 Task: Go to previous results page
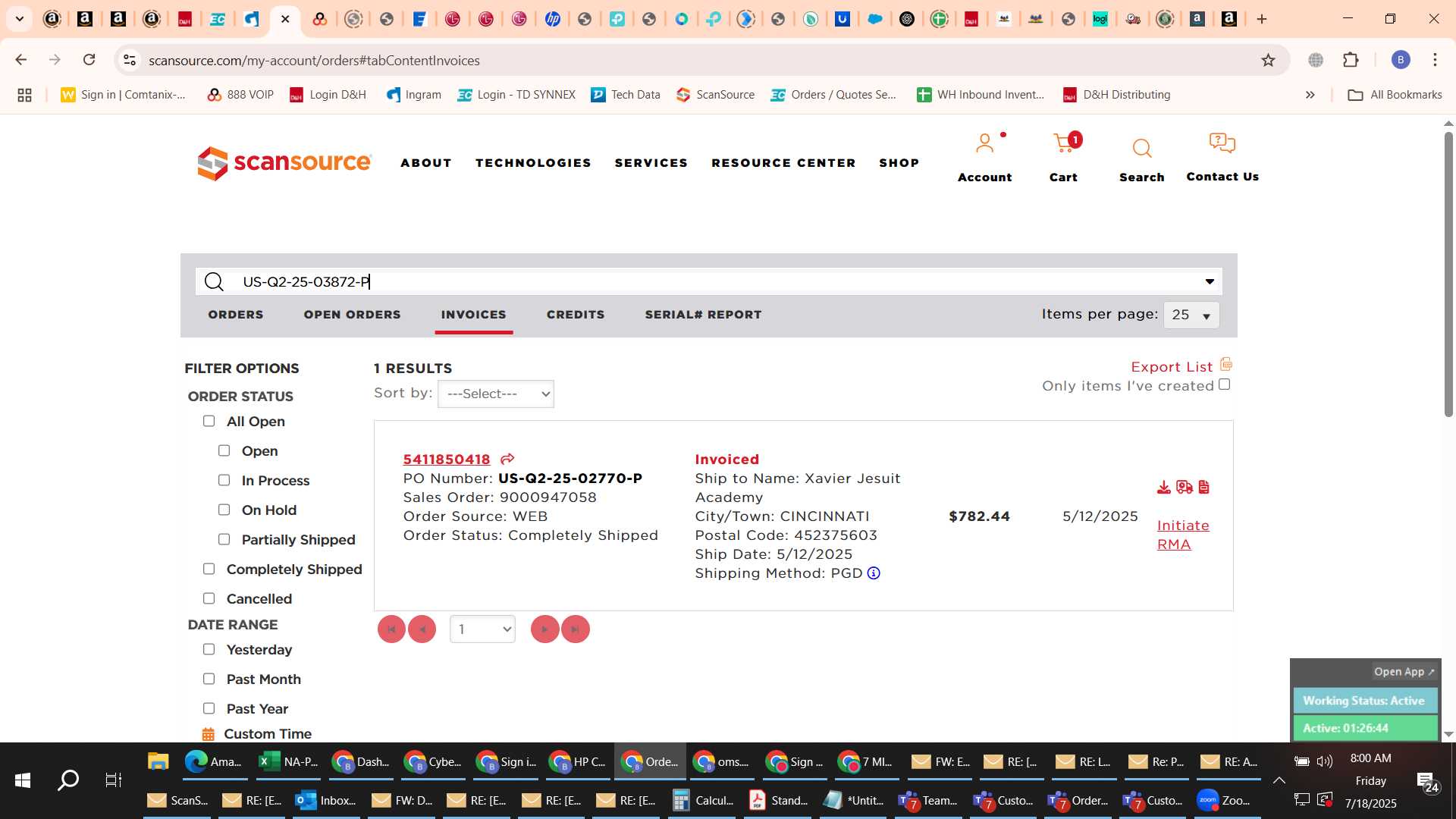[x=422, y=629]
